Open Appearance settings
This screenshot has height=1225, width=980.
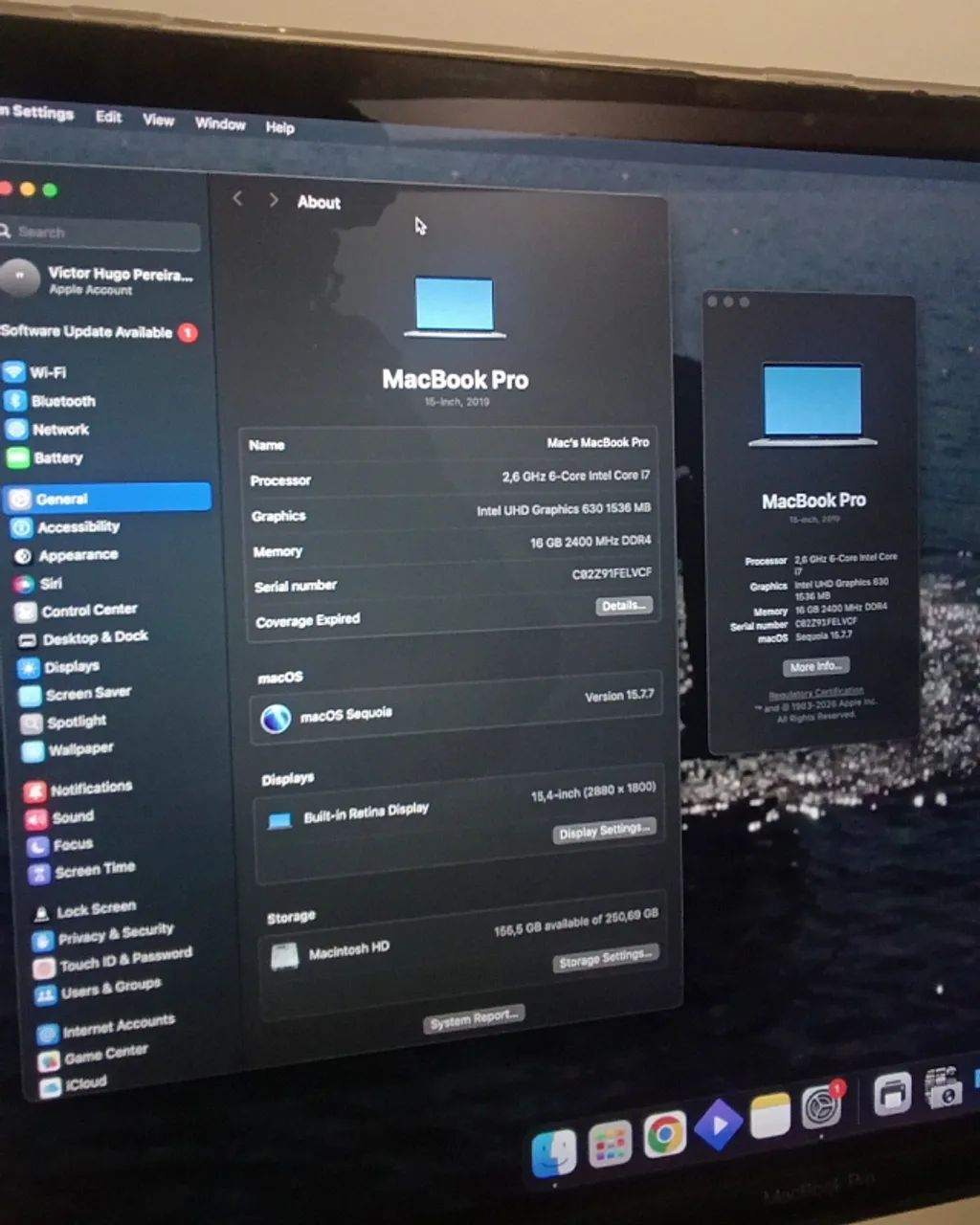[65, 555]
